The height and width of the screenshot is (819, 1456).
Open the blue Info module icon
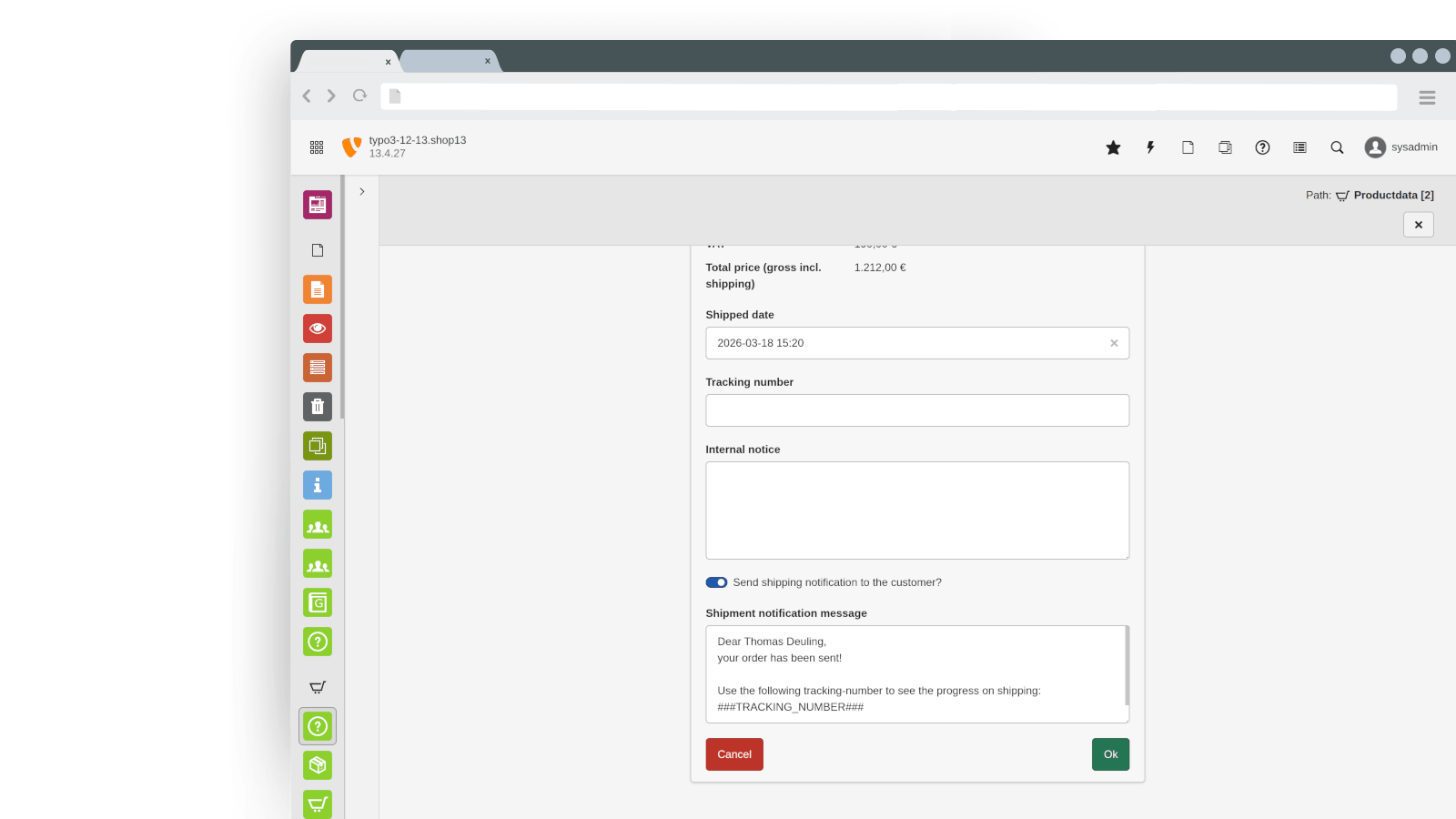coord(318,485)
